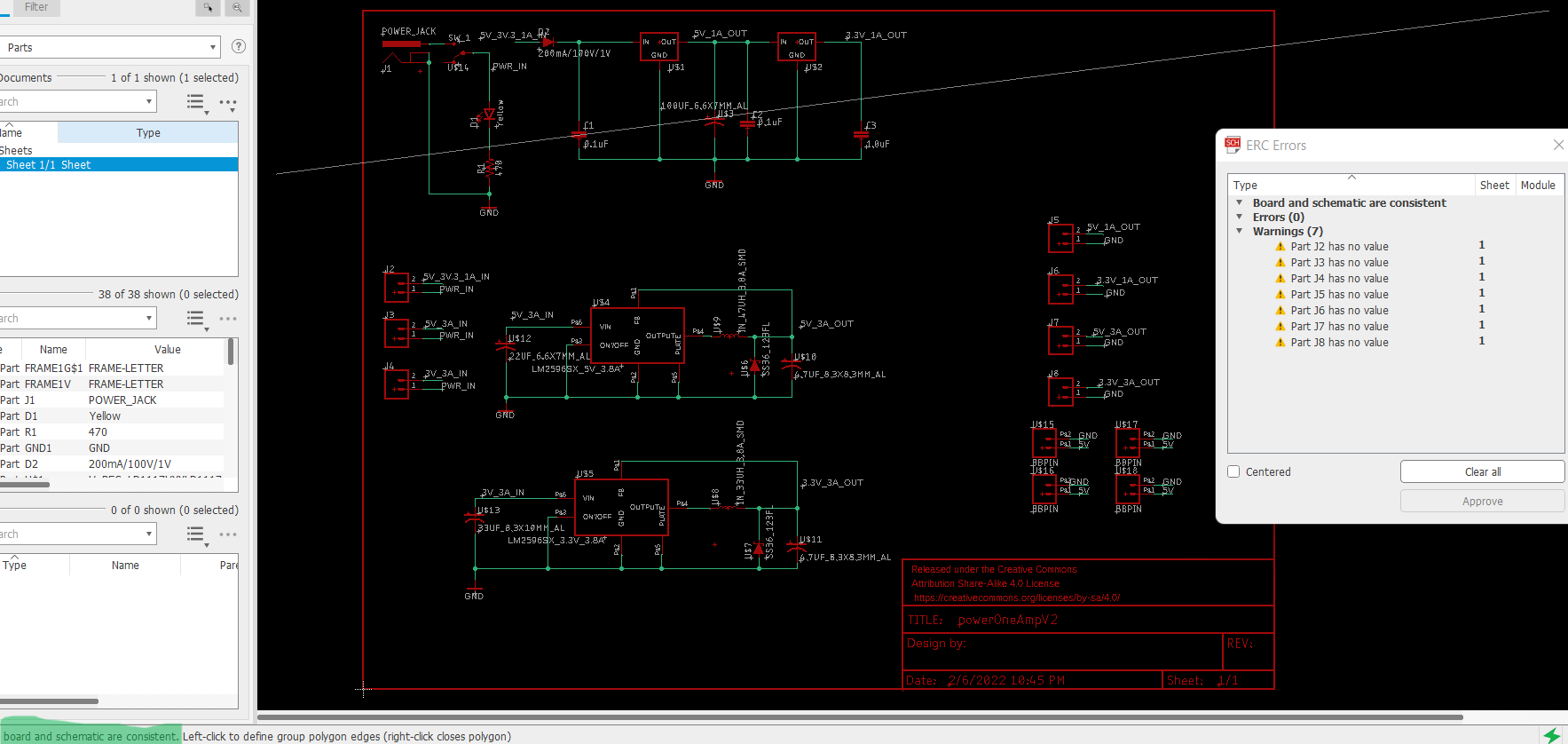Click the warning icon for Part J2
This screenshot has width=1568, height=744.
[1280, 247]
